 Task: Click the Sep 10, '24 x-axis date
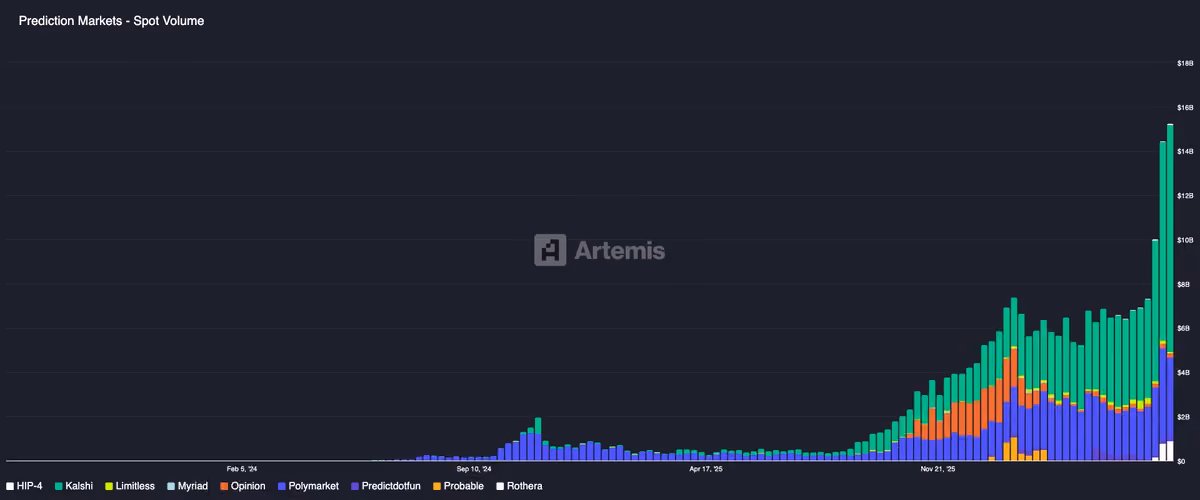click(474, 468)
